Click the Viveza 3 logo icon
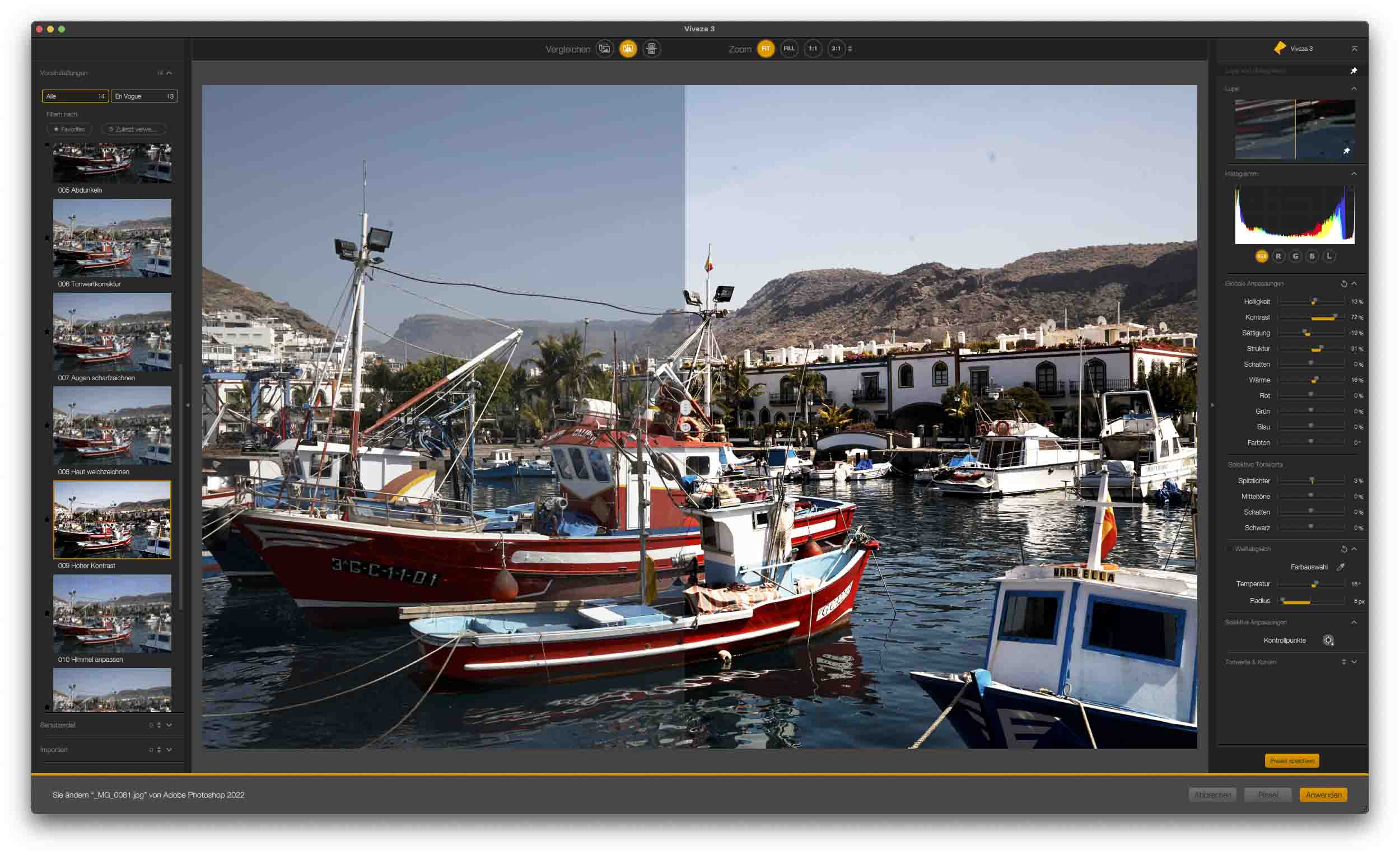 pos(1280,48)
